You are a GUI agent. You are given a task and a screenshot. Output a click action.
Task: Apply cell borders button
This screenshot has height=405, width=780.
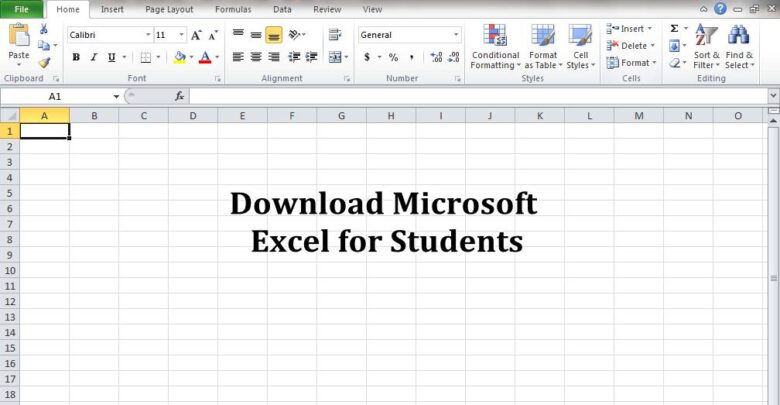[146, 57]
